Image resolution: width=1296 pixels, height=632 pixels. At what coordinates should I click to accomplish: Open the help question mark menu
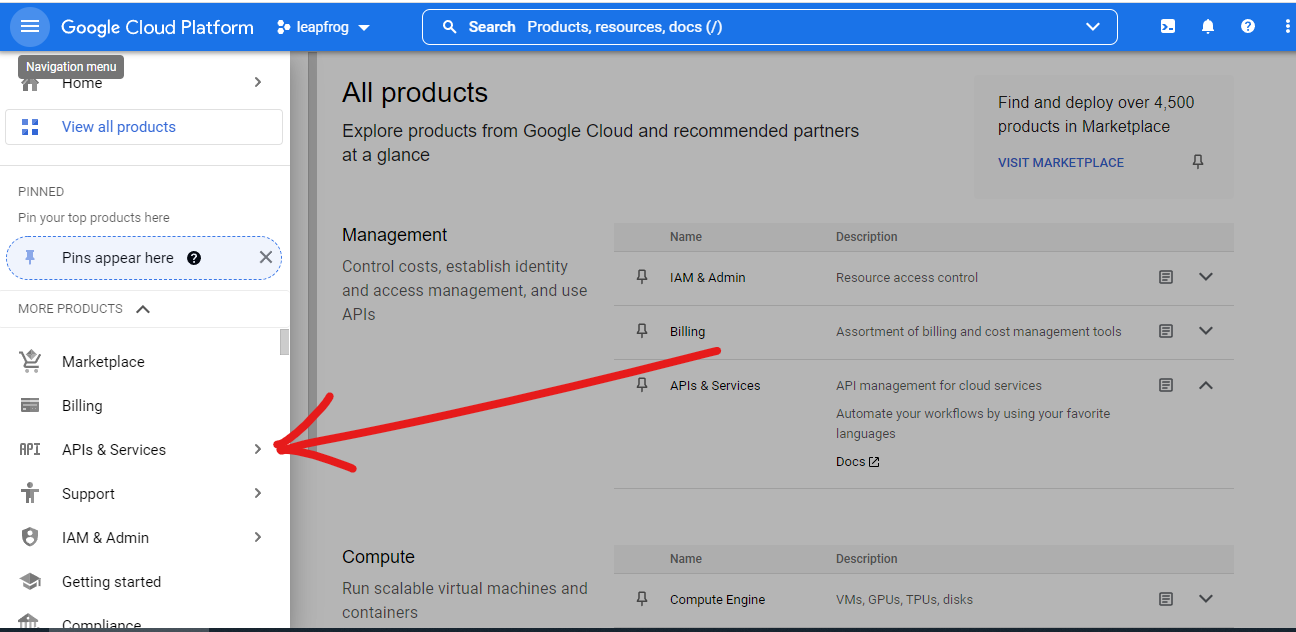(x=1248, y=27)
